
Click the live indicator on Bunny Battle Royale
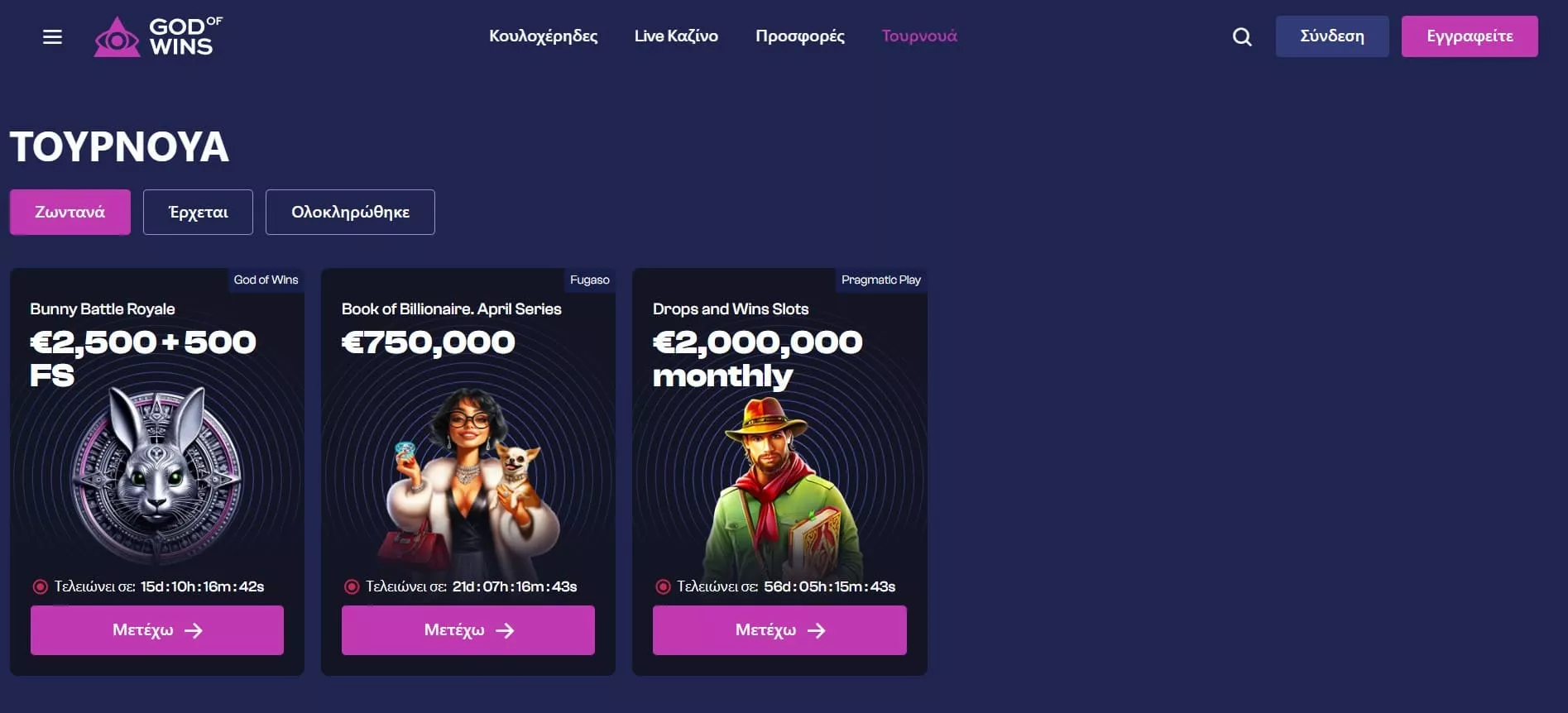(x=40, y=586)
